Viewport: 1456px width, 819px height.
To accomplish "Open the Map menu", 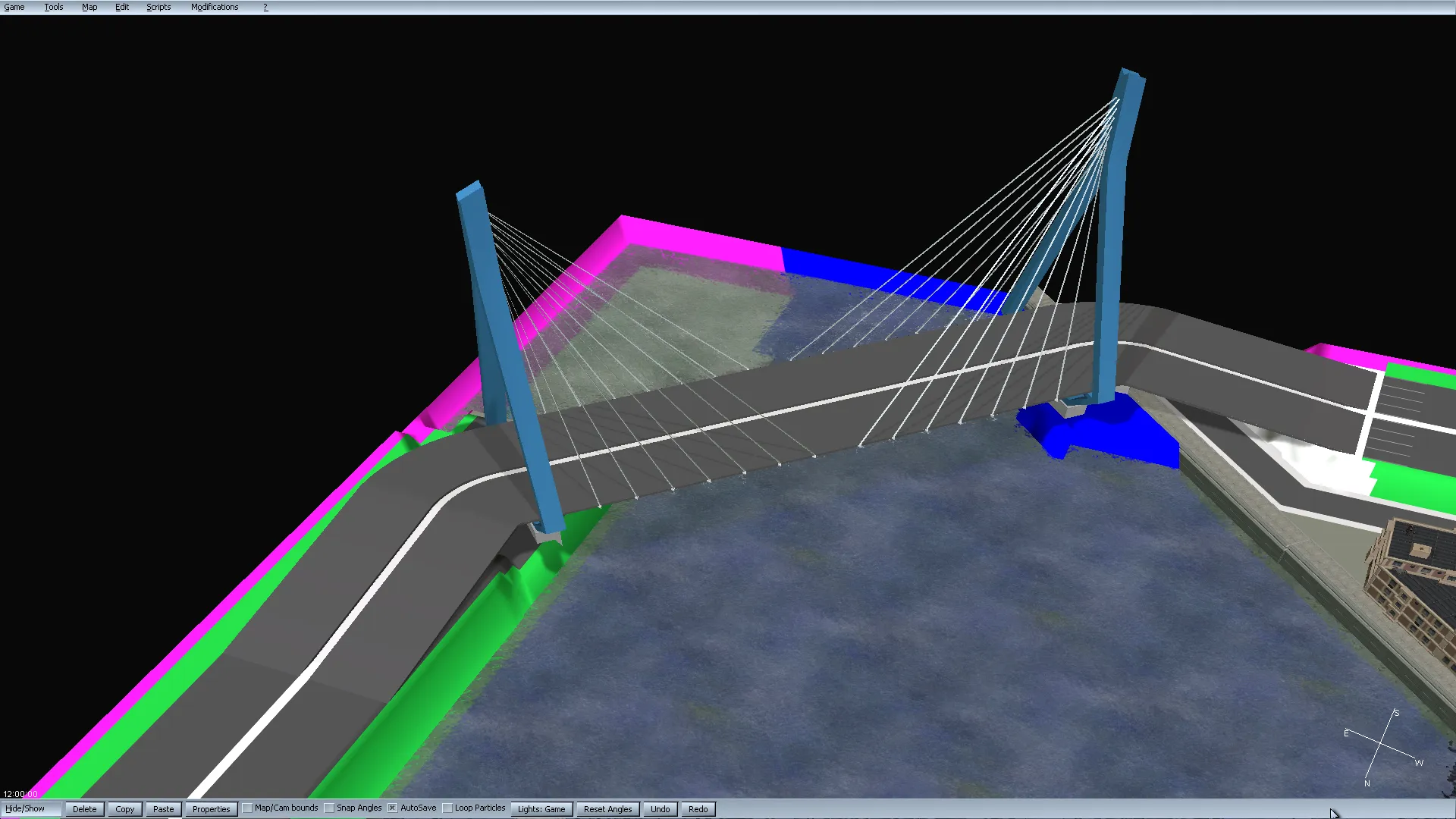I will (x=89, y=7).
